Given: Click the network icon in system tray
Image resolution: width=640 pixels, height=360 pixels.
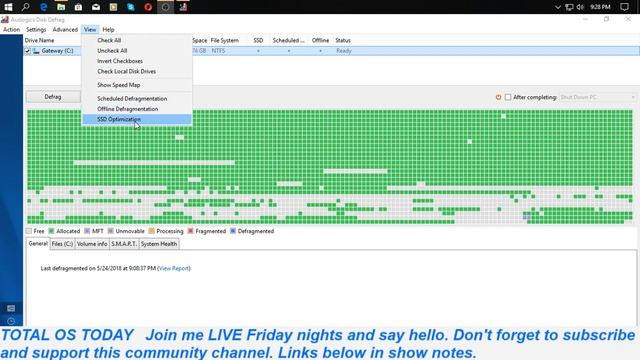Looking at the screenshot, I should (569, 7).
